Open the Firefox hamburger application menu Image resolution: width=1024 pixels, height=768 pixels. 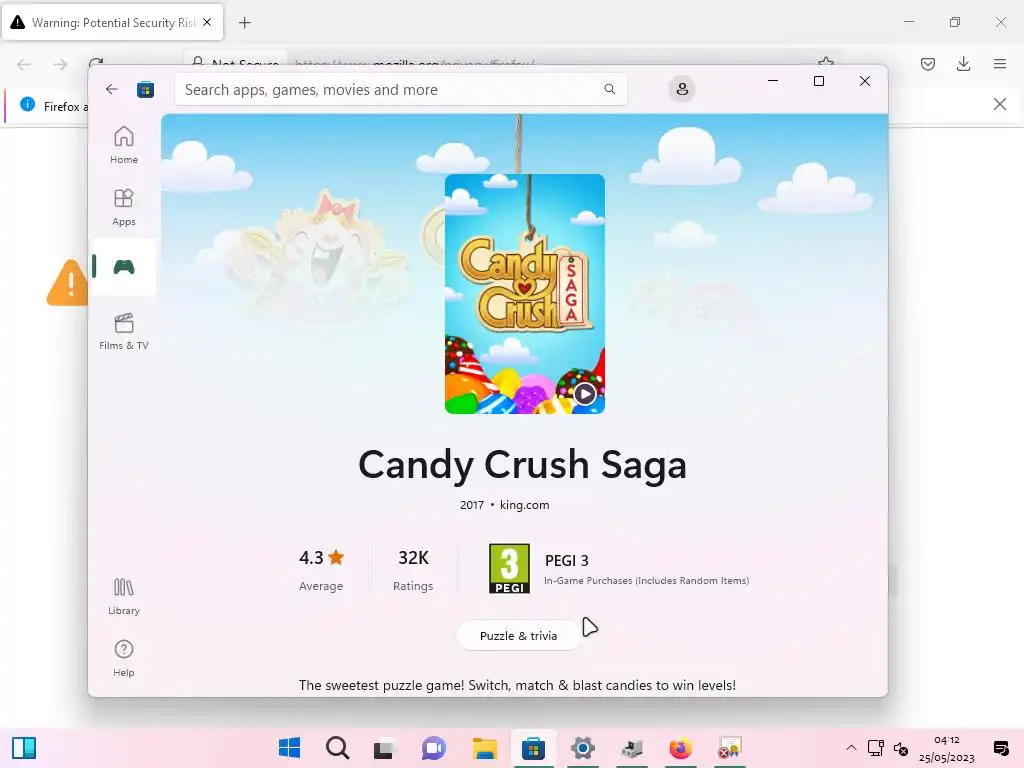(1000, 63)
